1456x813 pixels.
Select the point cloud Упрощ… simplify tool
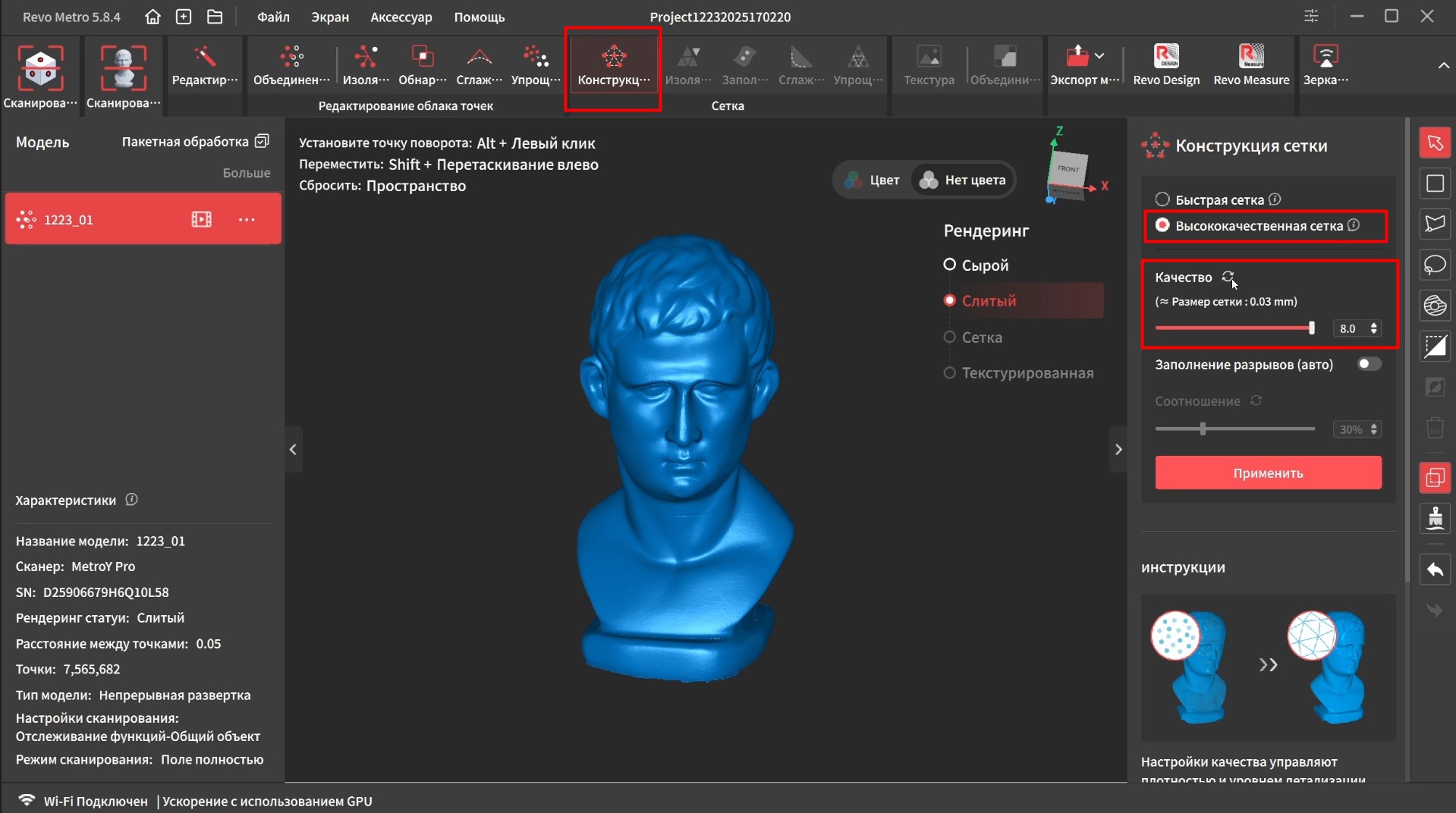pyautogui.click(x=536, y=65)
